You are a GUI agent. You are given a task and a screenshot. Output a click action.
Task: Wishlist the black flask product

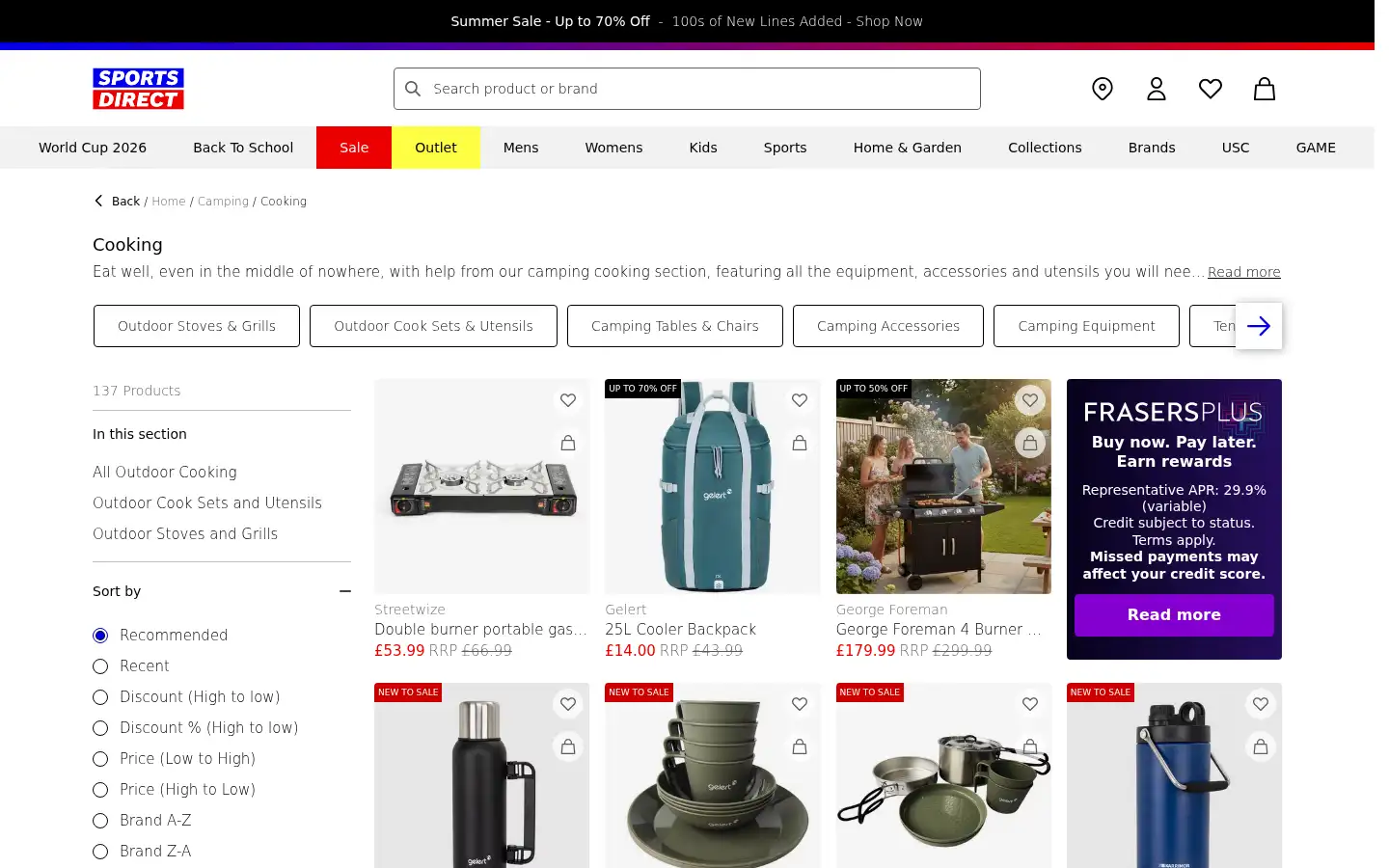pyautogui.click(x=568, y=704)
